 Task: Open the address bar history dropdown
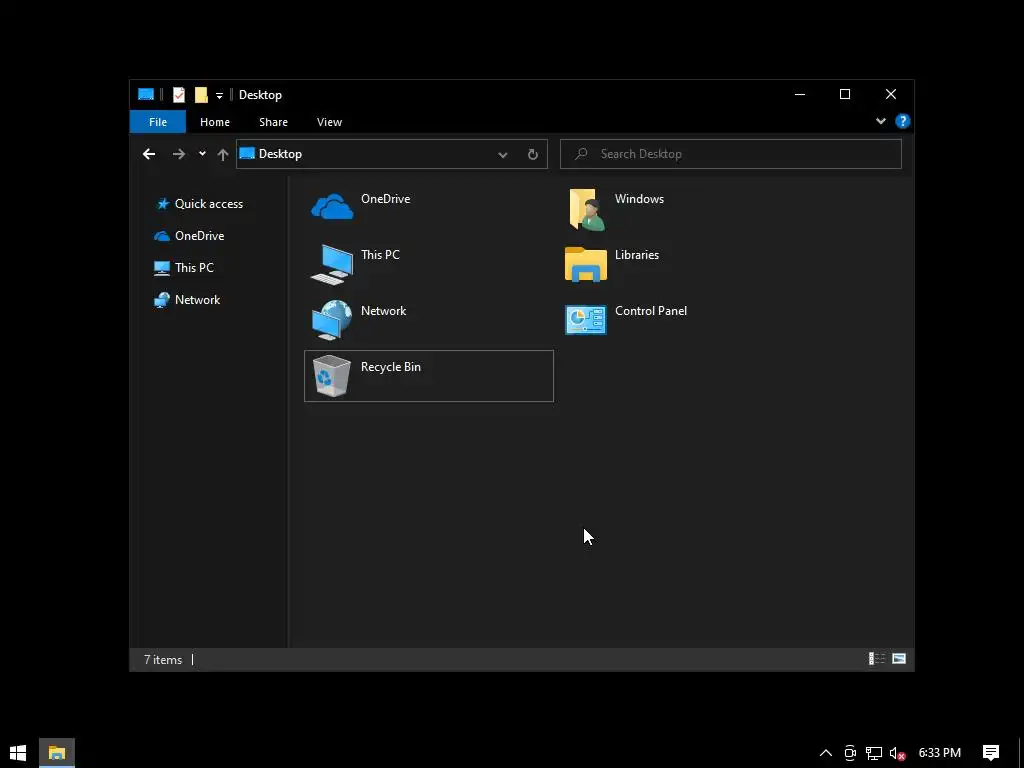(x=503, y=154)
